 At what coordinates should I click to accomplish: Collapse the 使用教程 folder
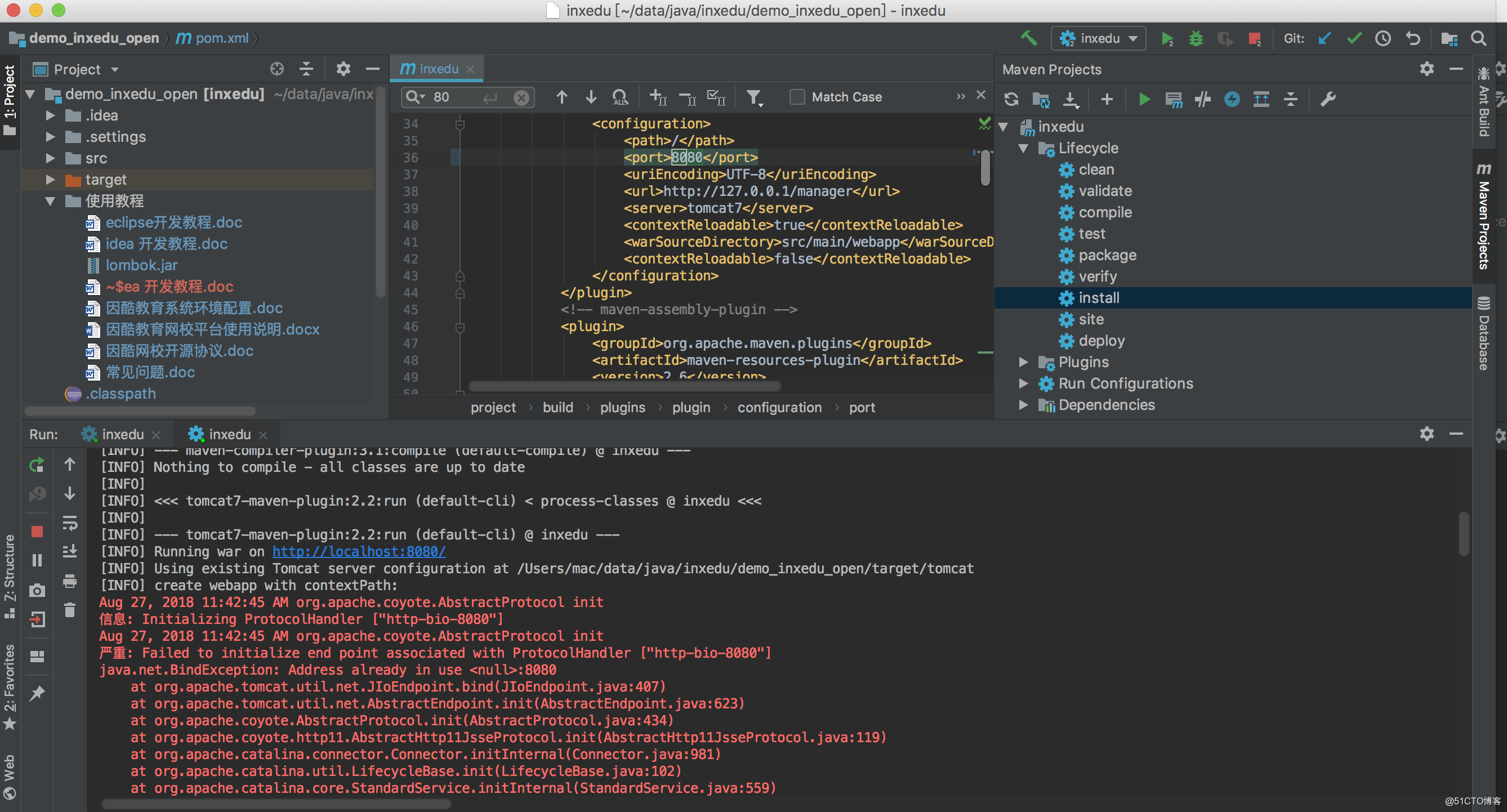[50, 201]
